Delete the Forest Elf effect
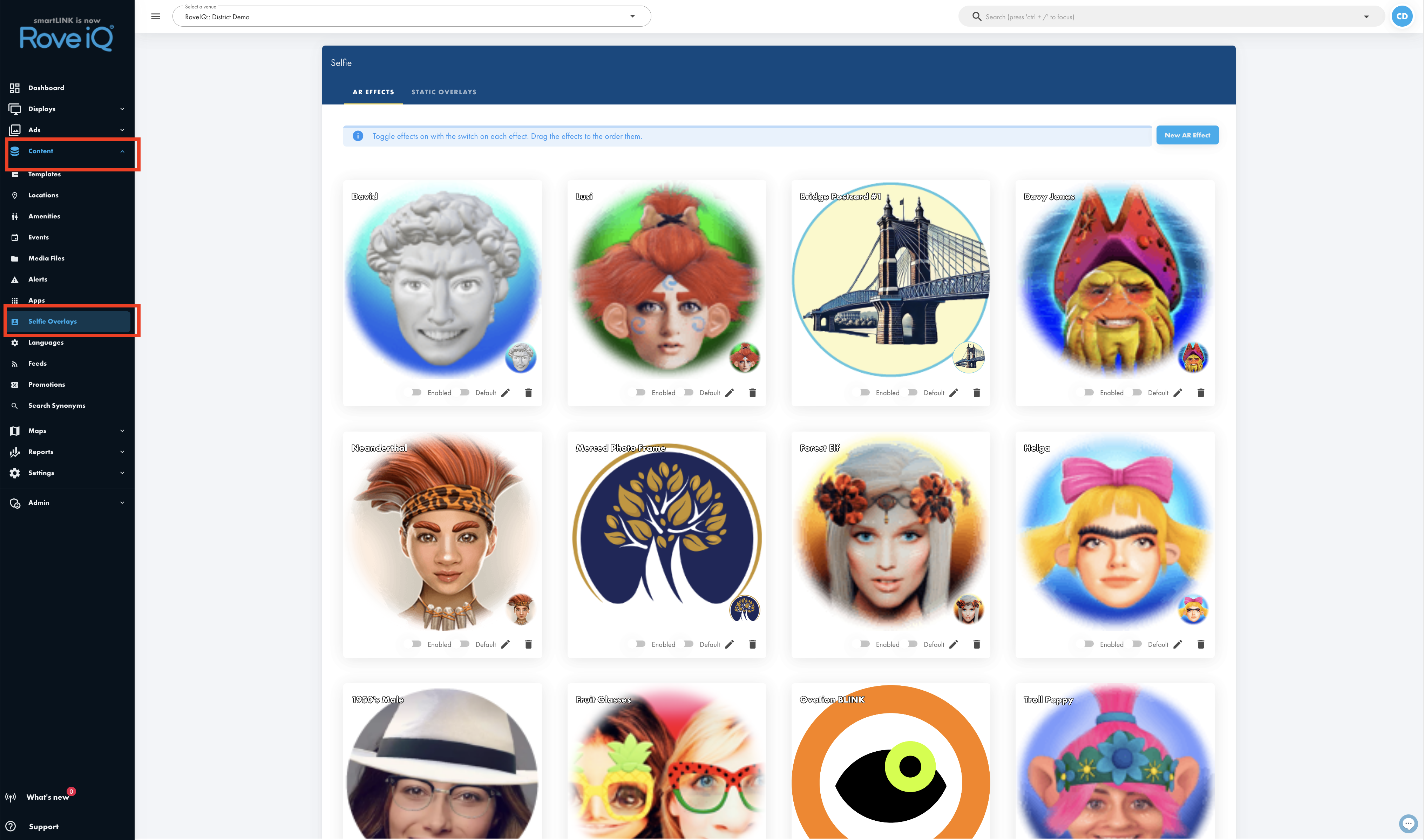Image resolution: width=1424 pixels, height=840 pixels. (x=976, y=644)
